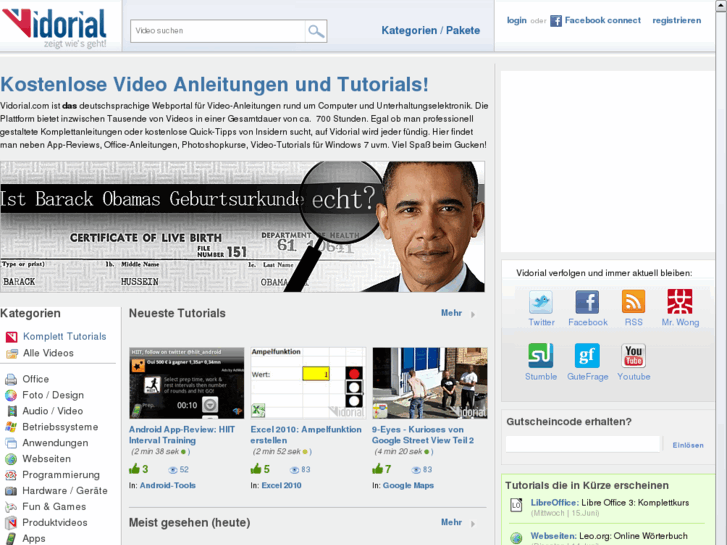Select Office category
Image resolution: width=727 pixels, height=545 pixels.
point(36,379)
